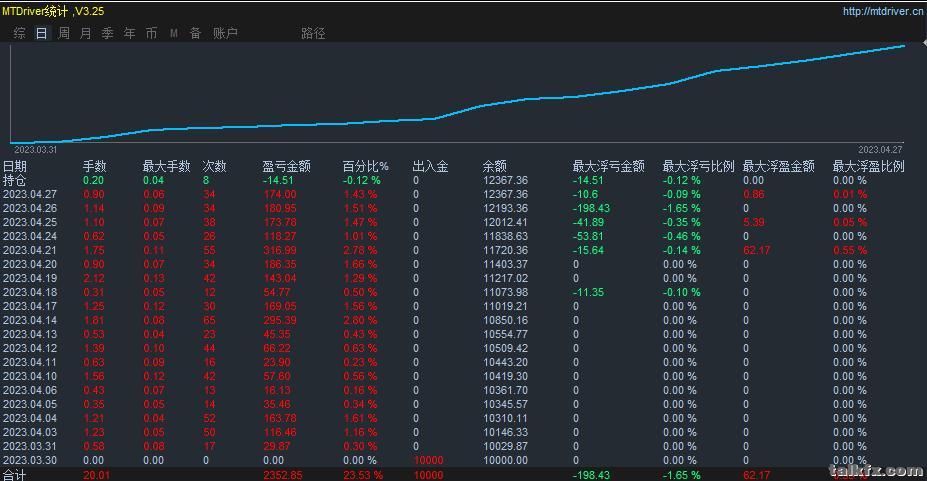Viewport: 927px width, 481px height.
Task: Open the 币 currency tab
Action: coord(151,33)
